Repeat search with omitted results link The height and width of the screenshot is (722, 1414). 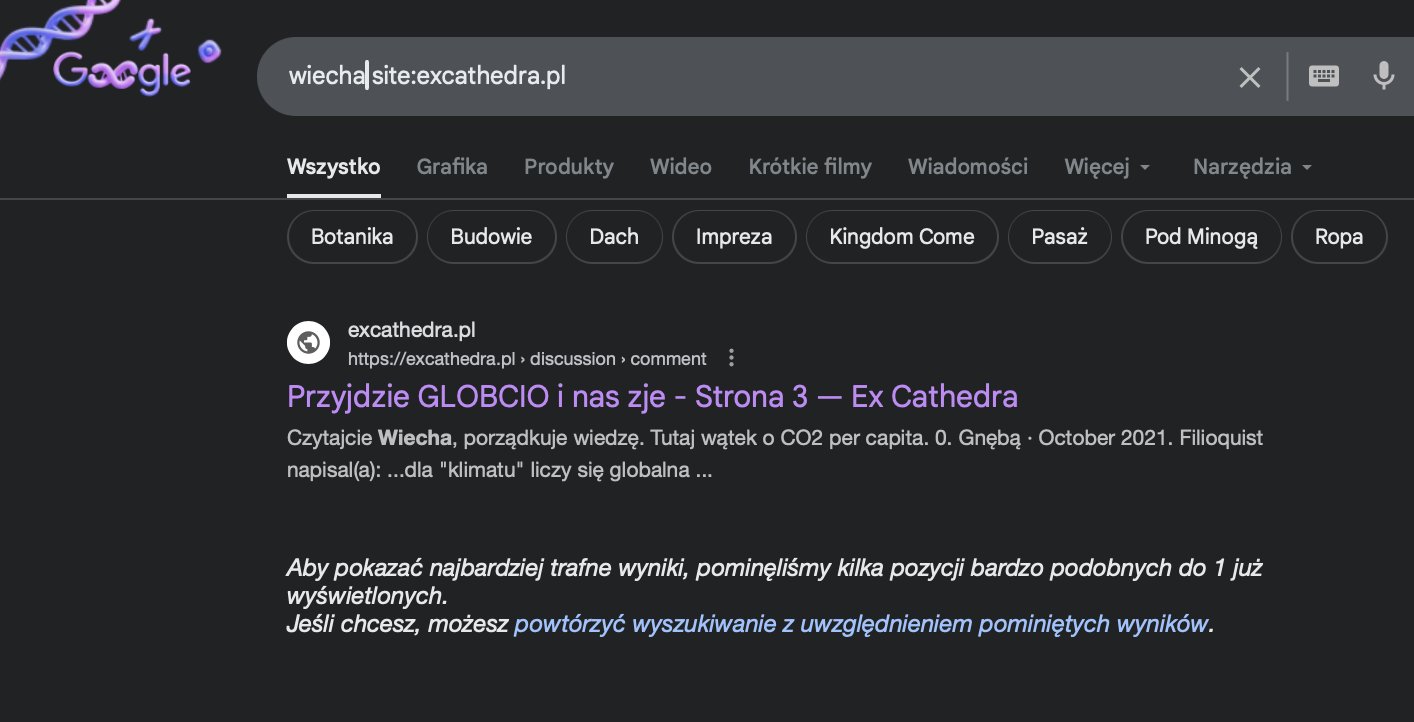(861, 625)
